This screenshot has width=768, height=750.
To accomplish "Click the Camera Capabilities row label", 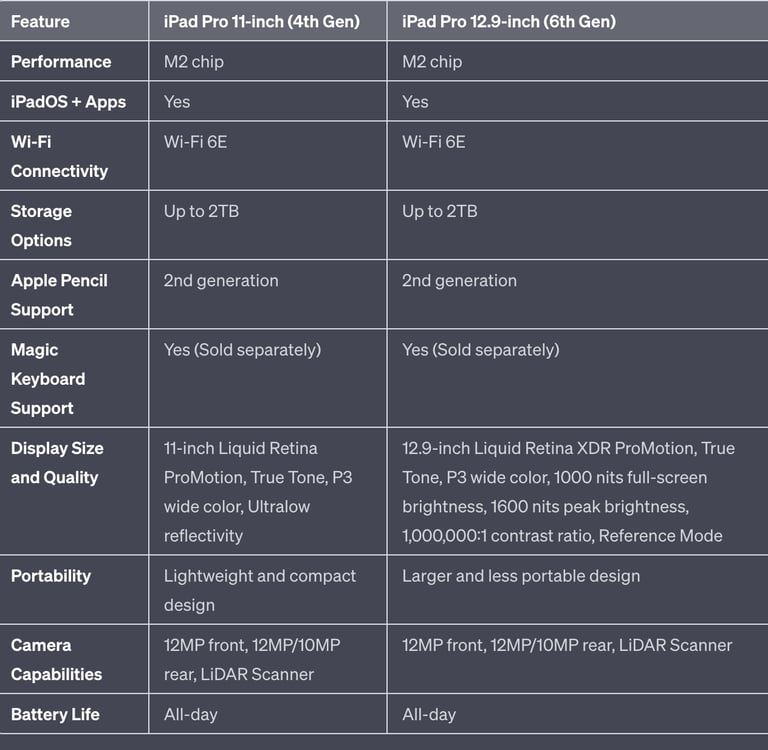I will tap(56, 660).
